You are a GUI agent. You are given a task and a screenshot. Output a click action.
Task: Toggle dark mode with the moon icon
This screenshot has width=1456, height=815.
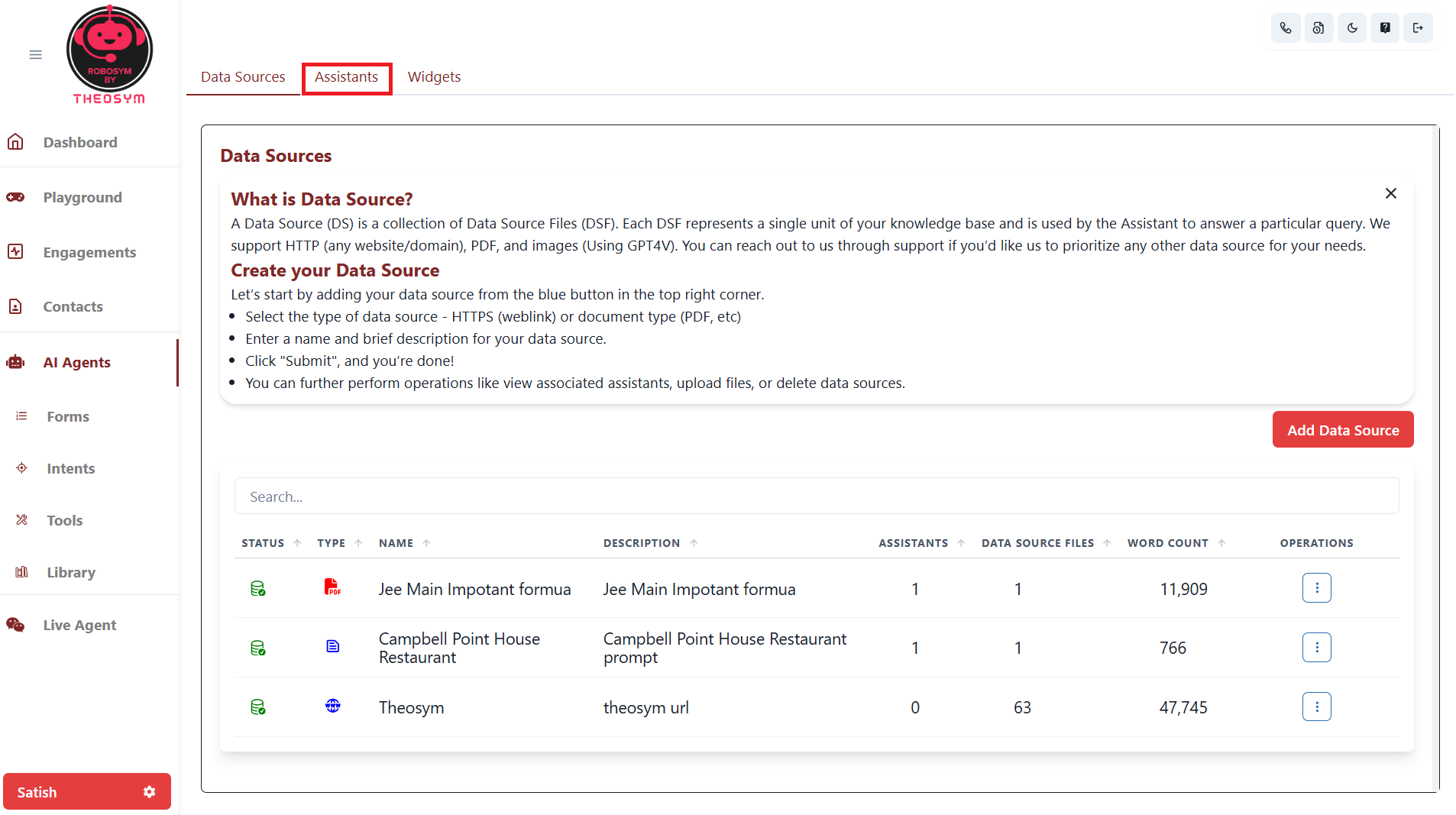tap(1352, 28)
